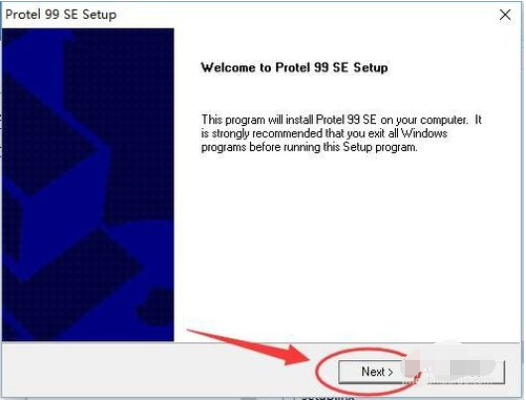Click the chevron in the Next button

click(390, 372)
